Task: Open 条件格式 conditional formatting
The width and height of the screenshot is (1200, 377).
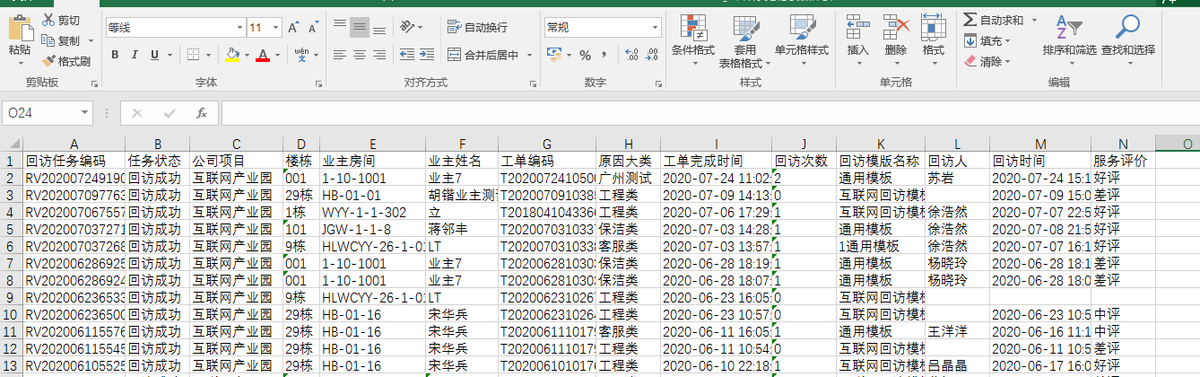Action: (x=692, y=40)
